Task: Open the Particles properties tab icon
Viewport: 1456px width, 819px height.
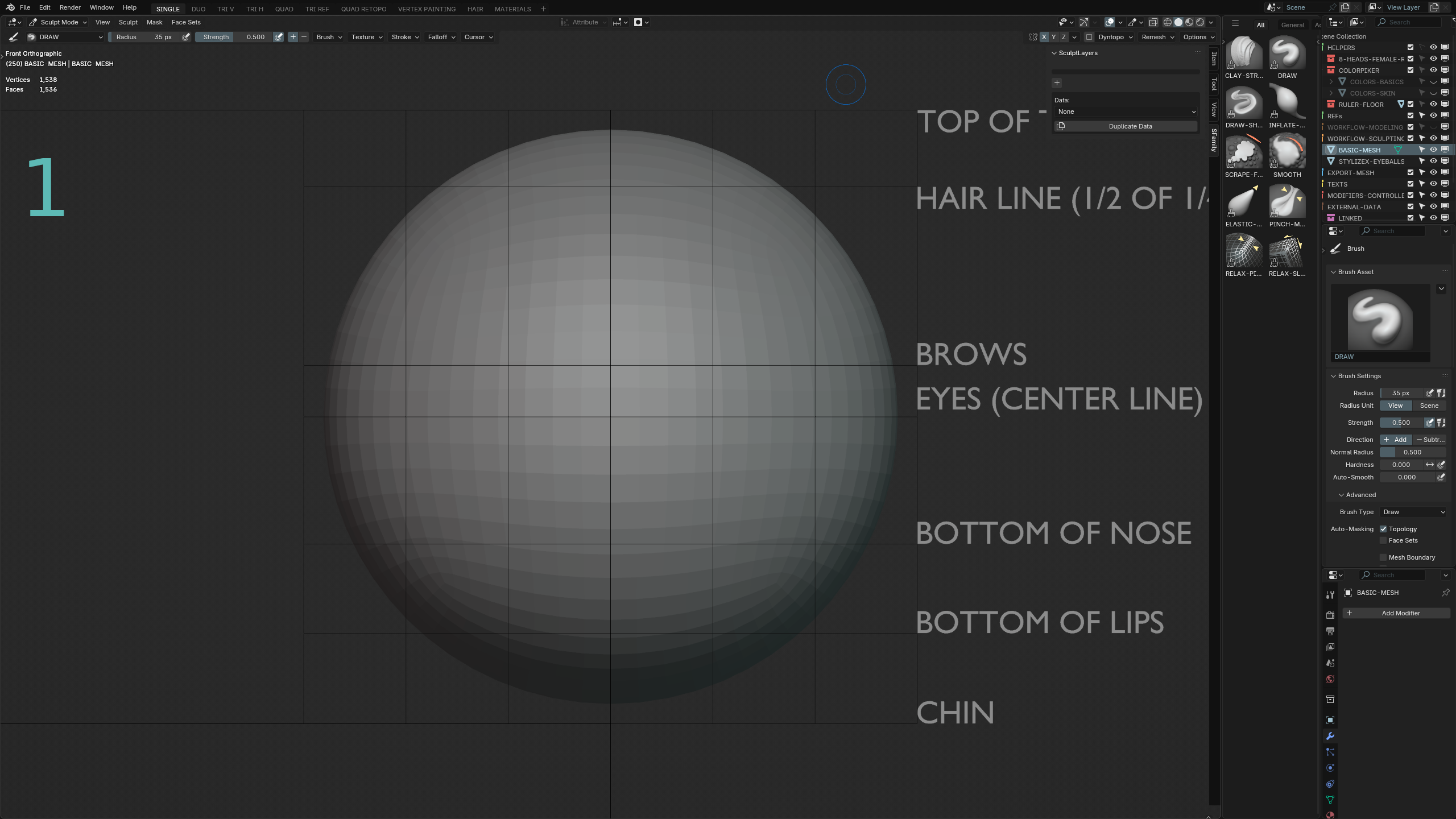Action: [1330, 752]
